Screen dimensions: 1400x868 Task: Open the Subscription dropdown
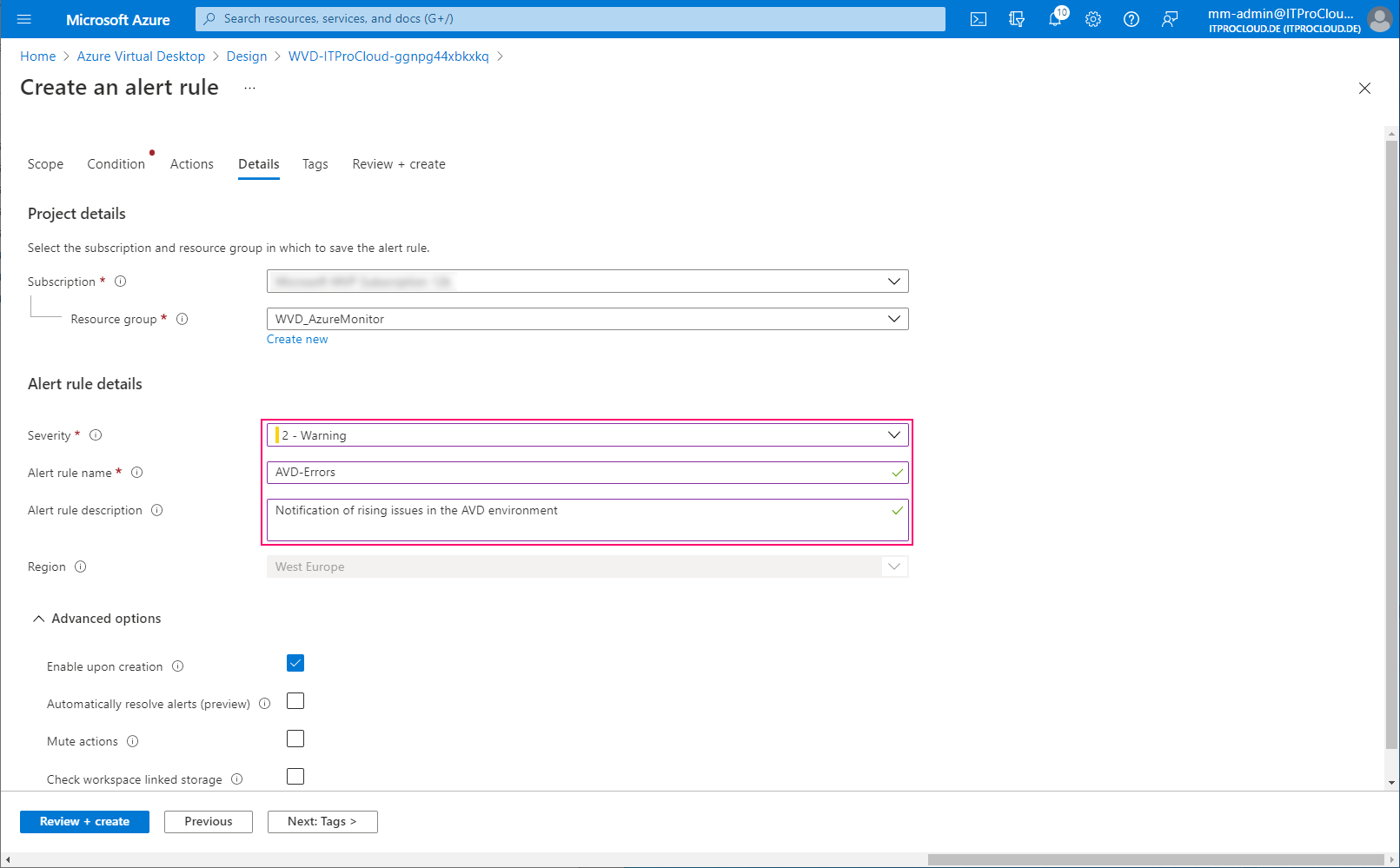(x=587, y=282)
